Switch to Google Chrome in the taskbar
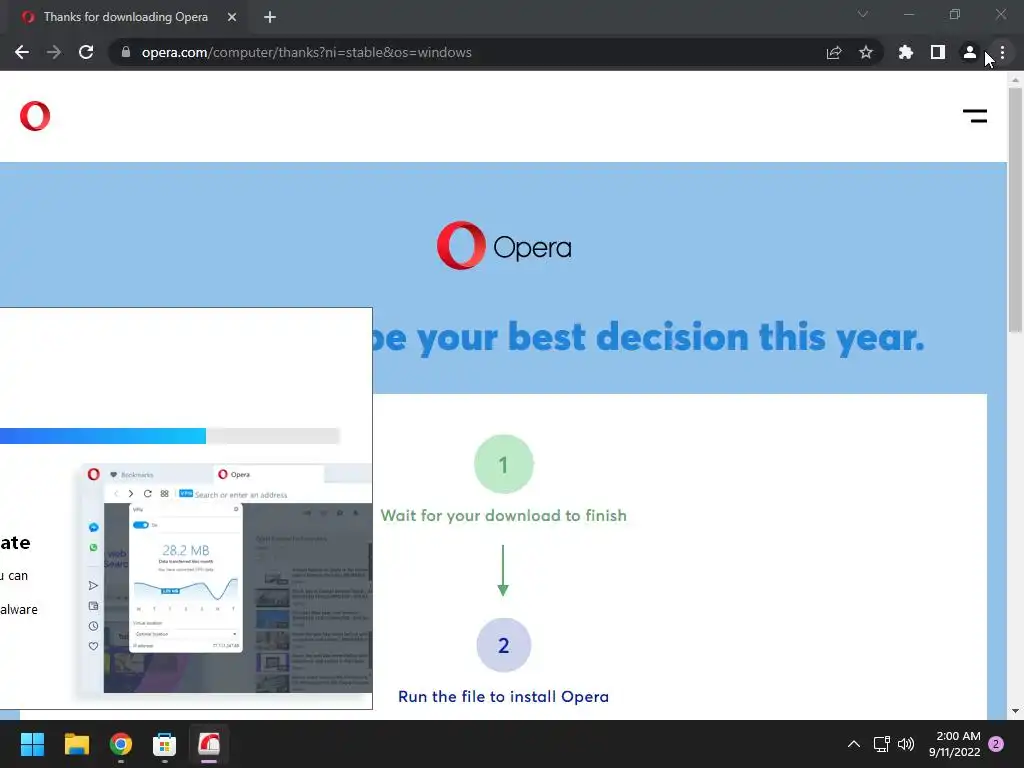1024x768 pixels. (121, 744)
